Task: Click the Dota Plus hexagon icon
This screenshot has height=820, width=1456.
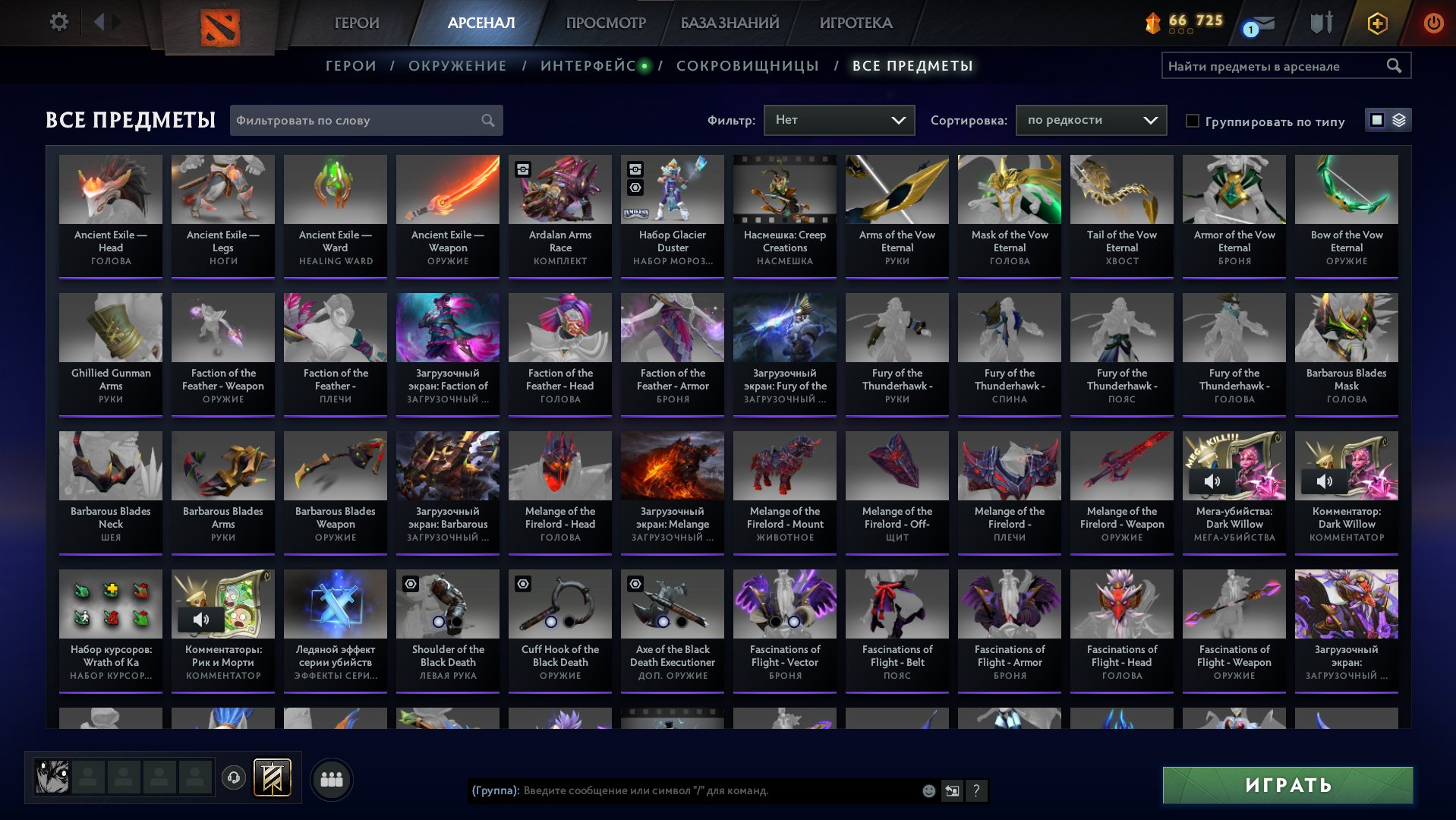Action: [1377, 24]
